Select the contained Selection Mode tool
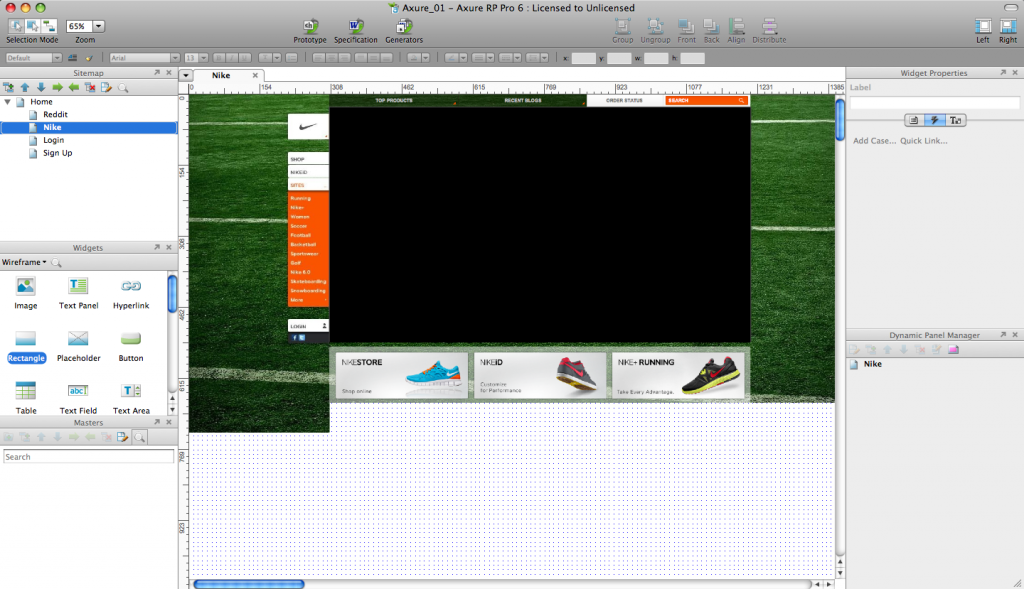 pos(32,26)
